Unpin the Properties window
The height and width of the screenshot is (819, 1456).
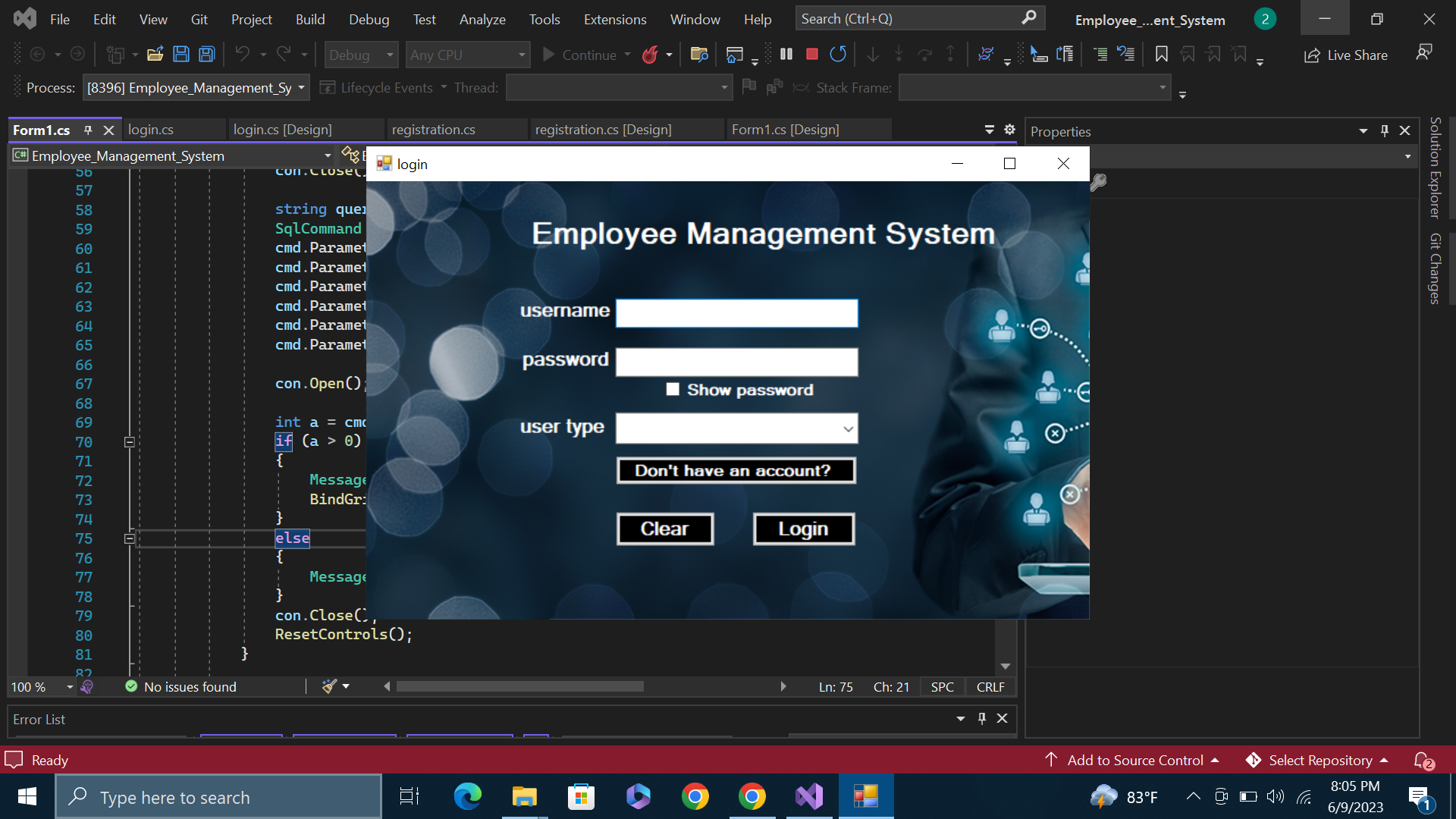1385,130
